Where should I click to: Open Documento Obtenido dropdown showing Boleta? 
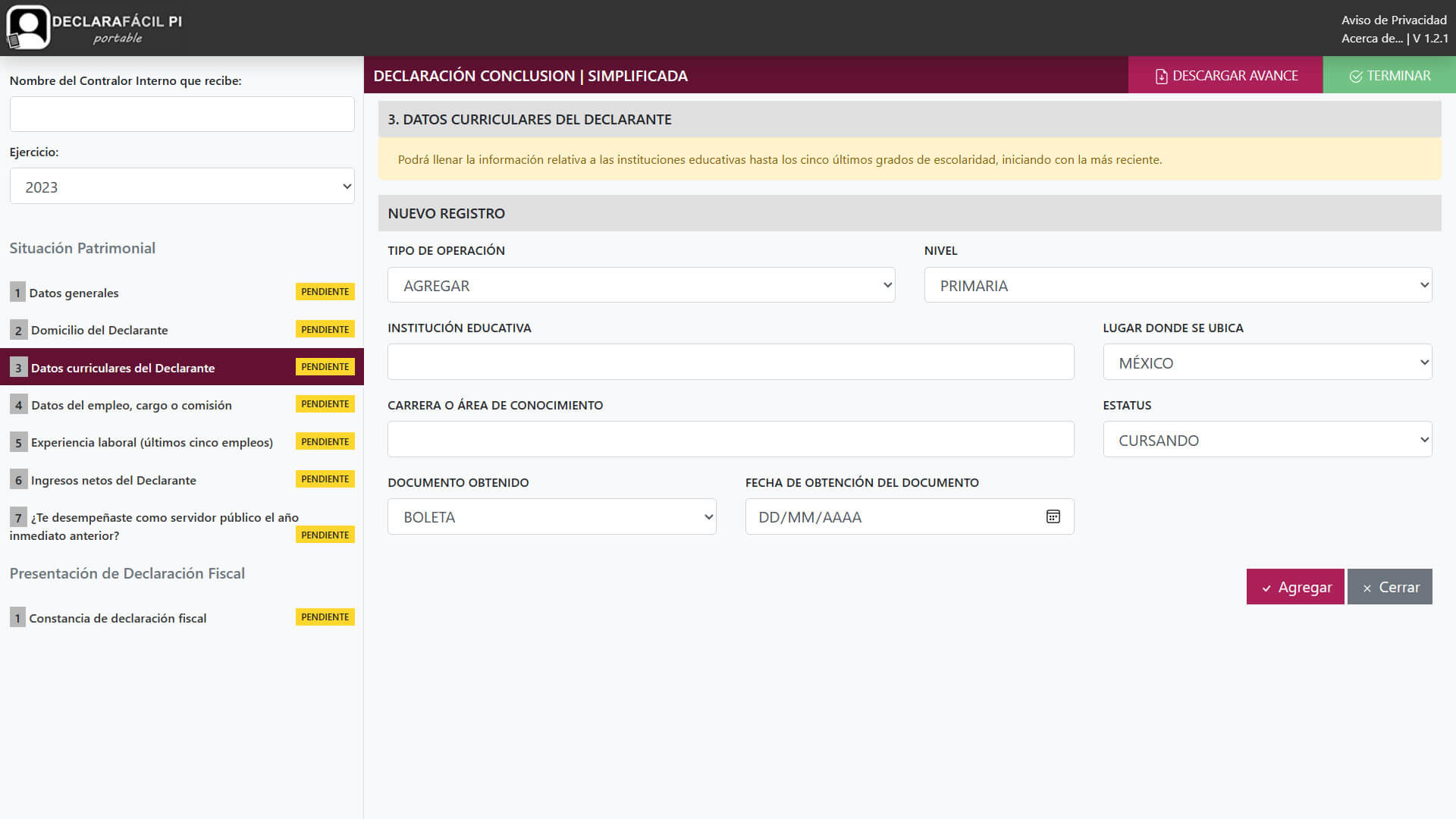(552, 516)
